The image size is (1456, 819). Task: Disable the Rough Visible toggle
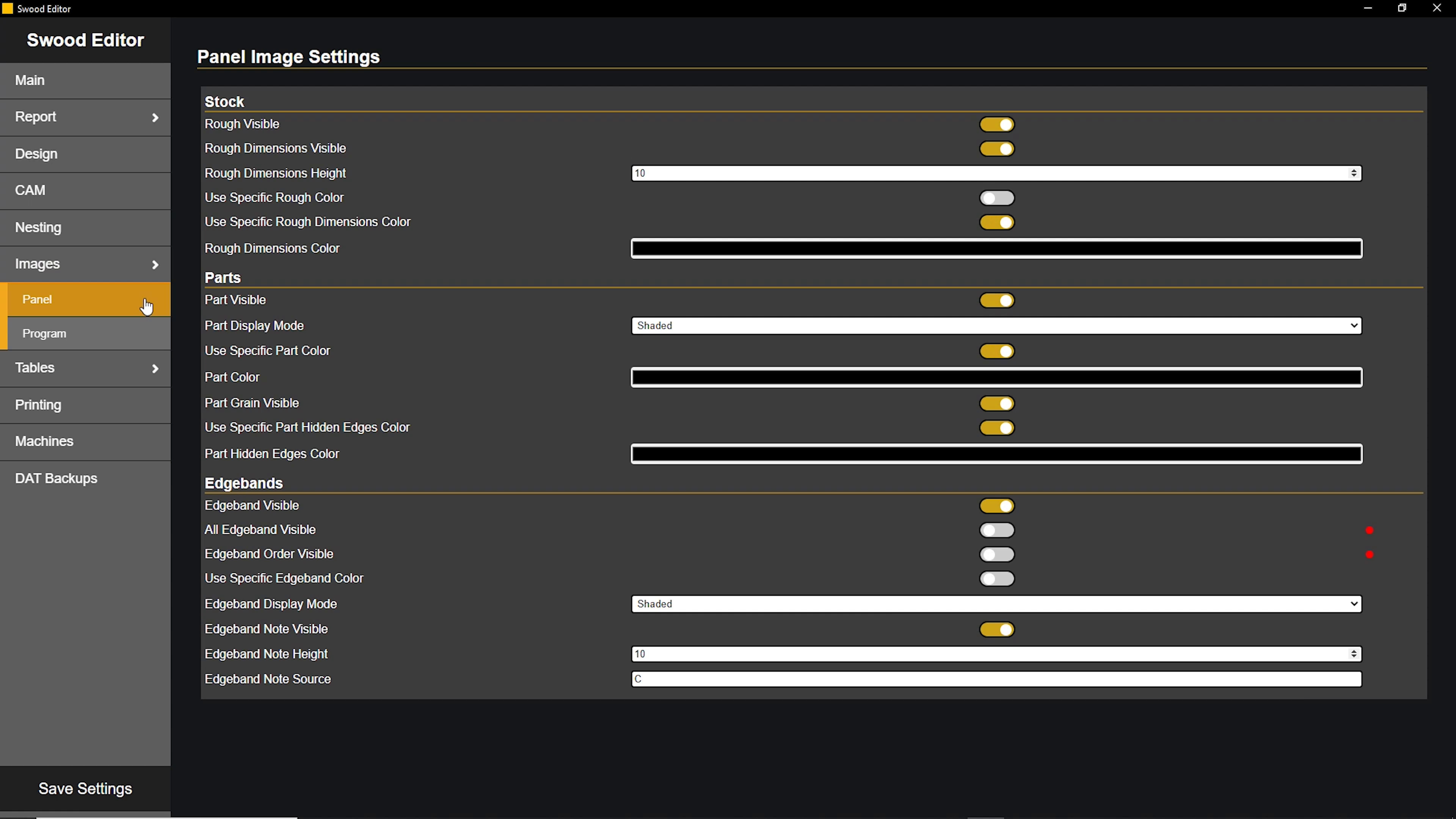tap(996, 124)
